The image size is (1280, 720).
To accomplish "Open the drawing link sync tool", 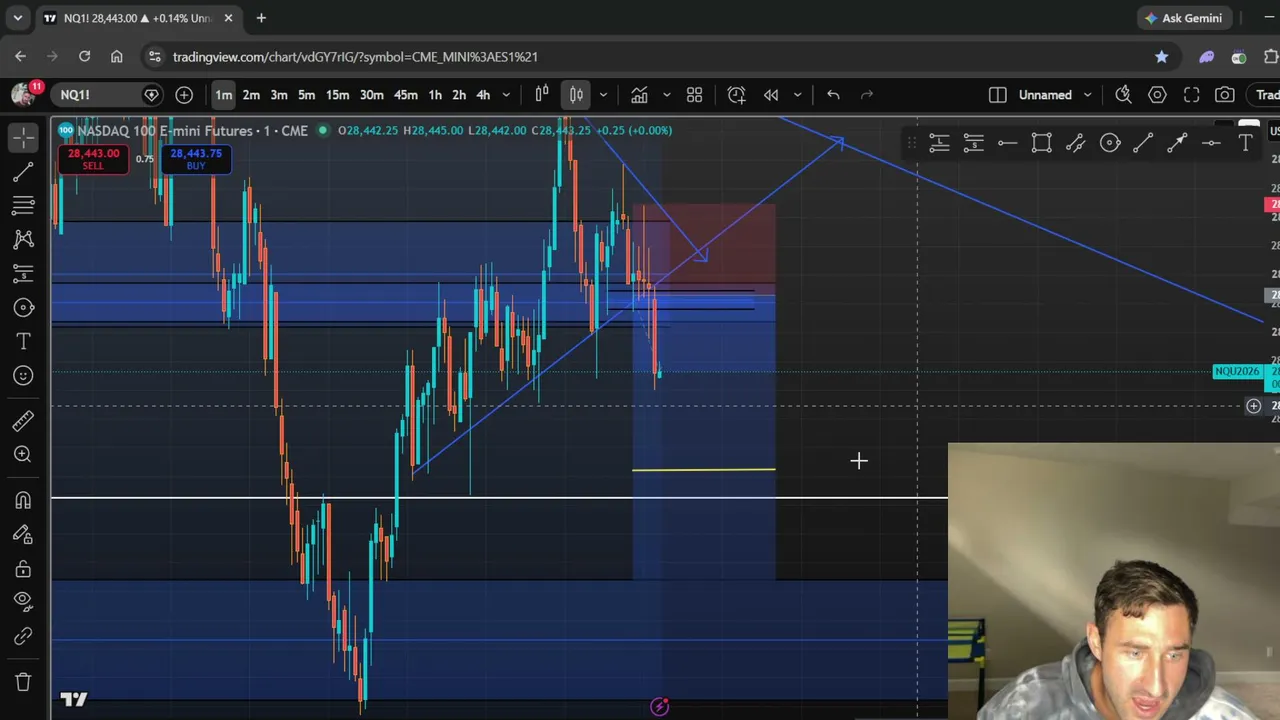I will pos(23,636).
